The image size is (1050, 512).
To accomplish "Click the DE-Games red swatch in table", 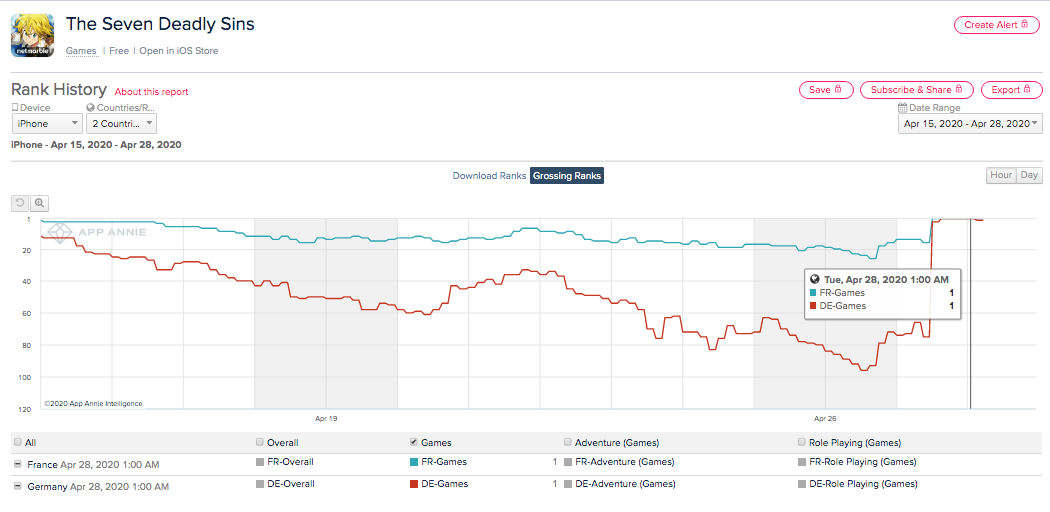I will point(415,484).
